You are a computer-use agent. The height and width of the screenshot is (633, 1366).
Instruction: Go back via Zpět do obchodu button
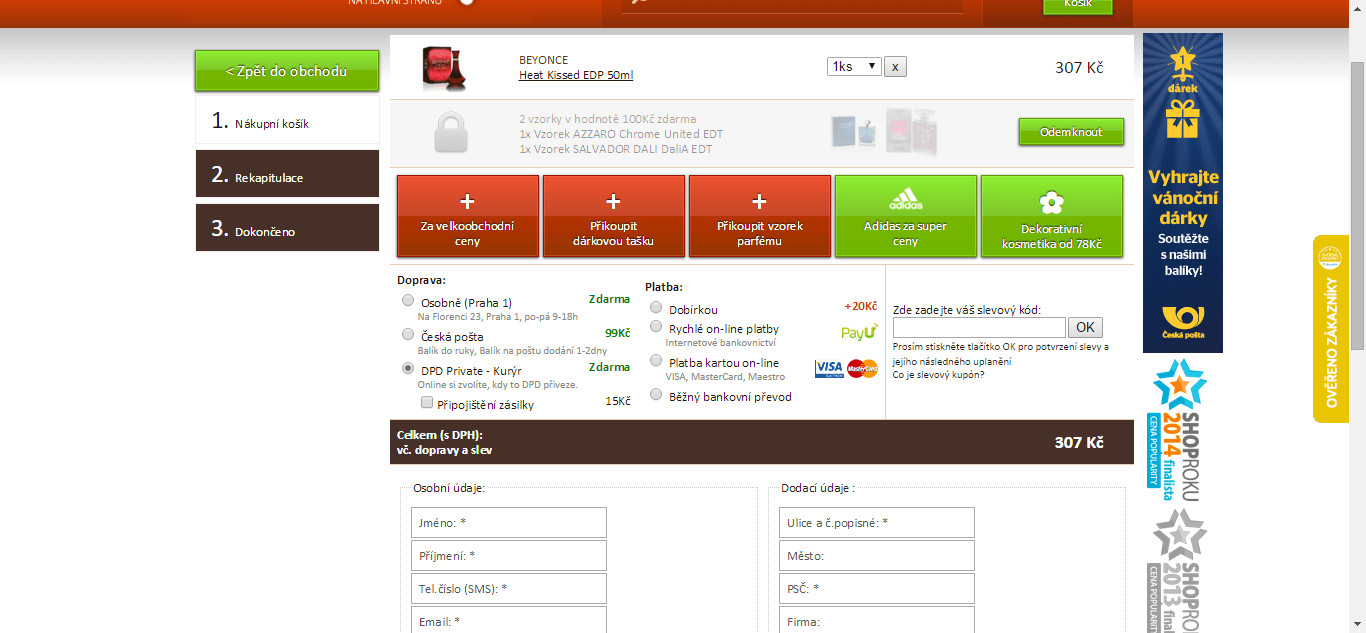287,71
